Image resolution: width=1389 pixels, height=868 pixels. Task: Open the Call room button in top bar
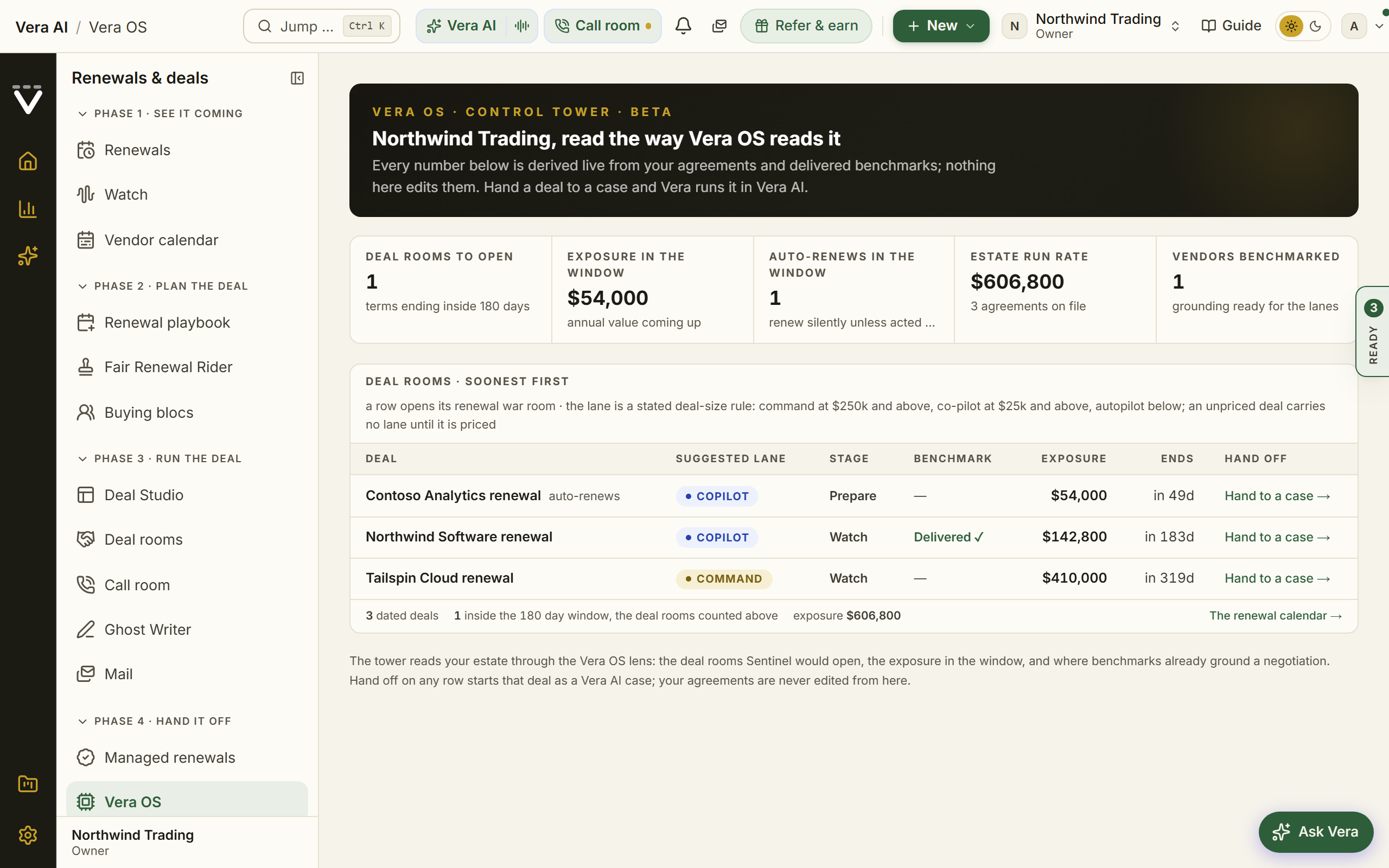click(x=603, y=26)
